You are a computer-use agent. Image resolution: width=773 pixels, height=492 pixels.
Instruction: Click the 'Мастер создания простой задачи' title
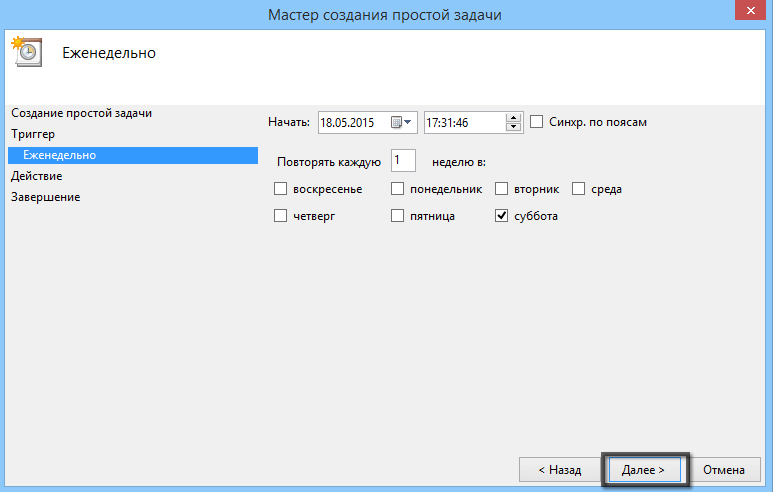point(385,15)
